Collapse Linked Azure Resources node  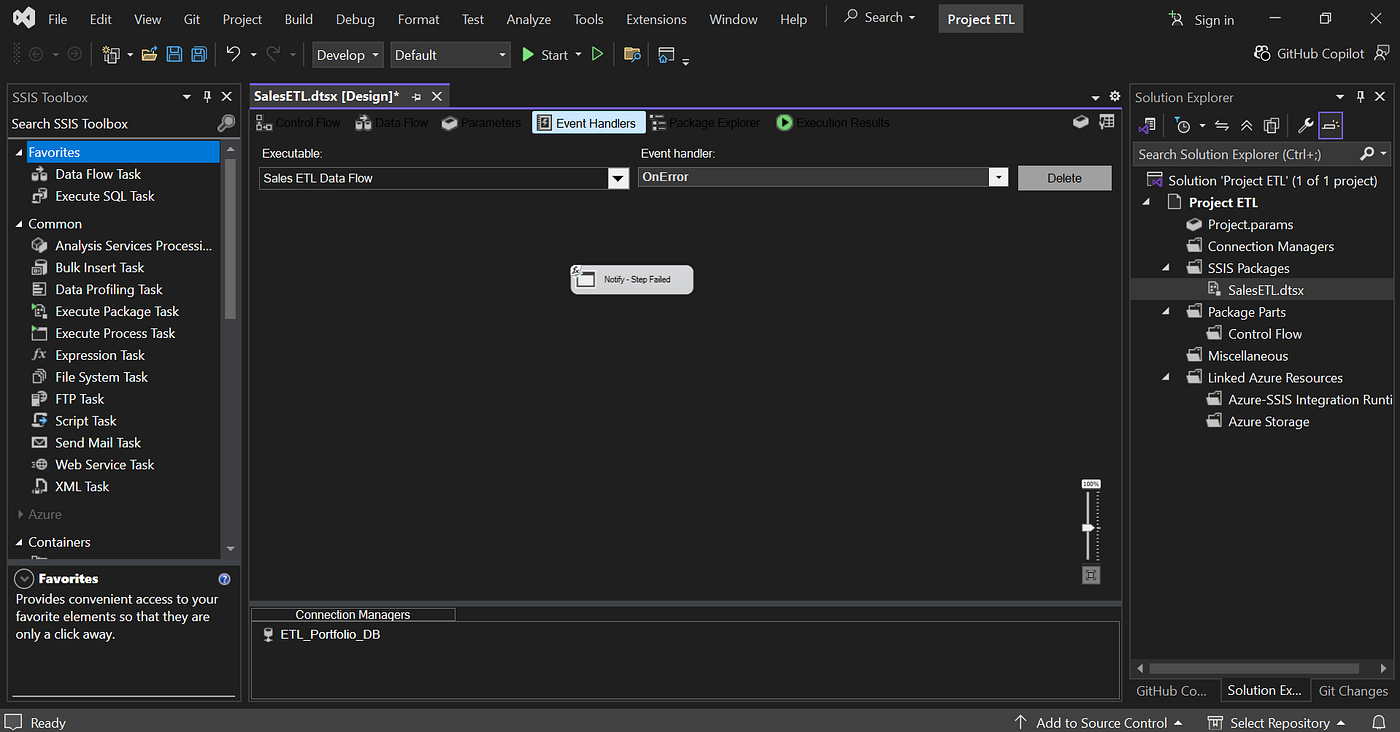click(x=1167, y=378)
